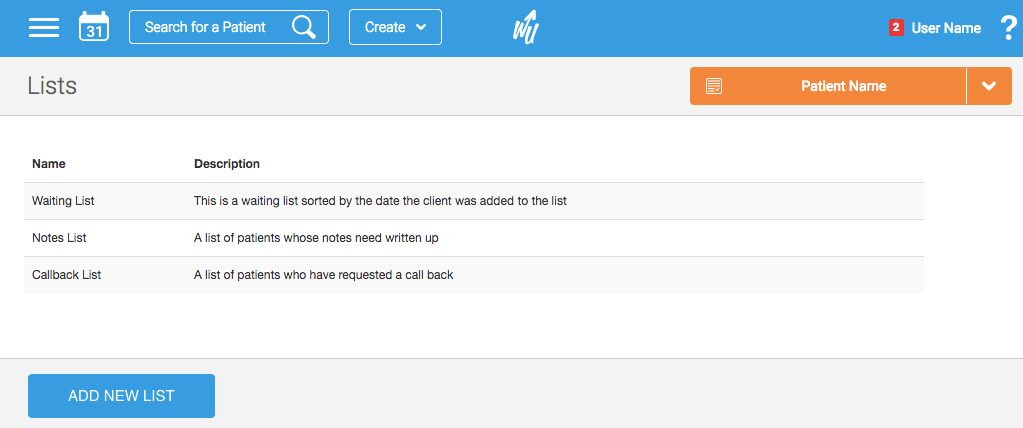1023x428 pixels.
Task: Select the callback list description text
Action: tap(323, 275)
